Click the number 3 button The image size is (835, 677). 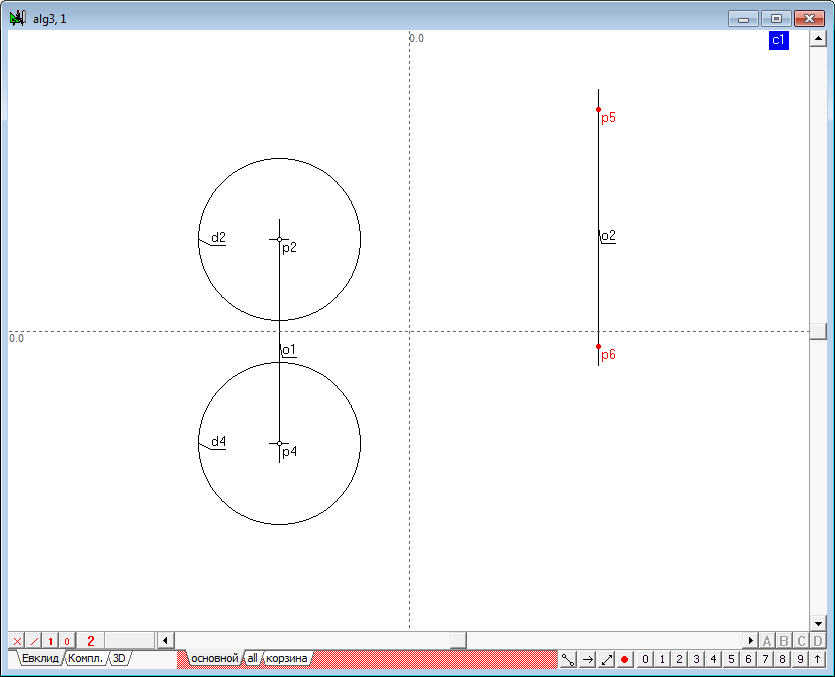[x=696, y=659]
